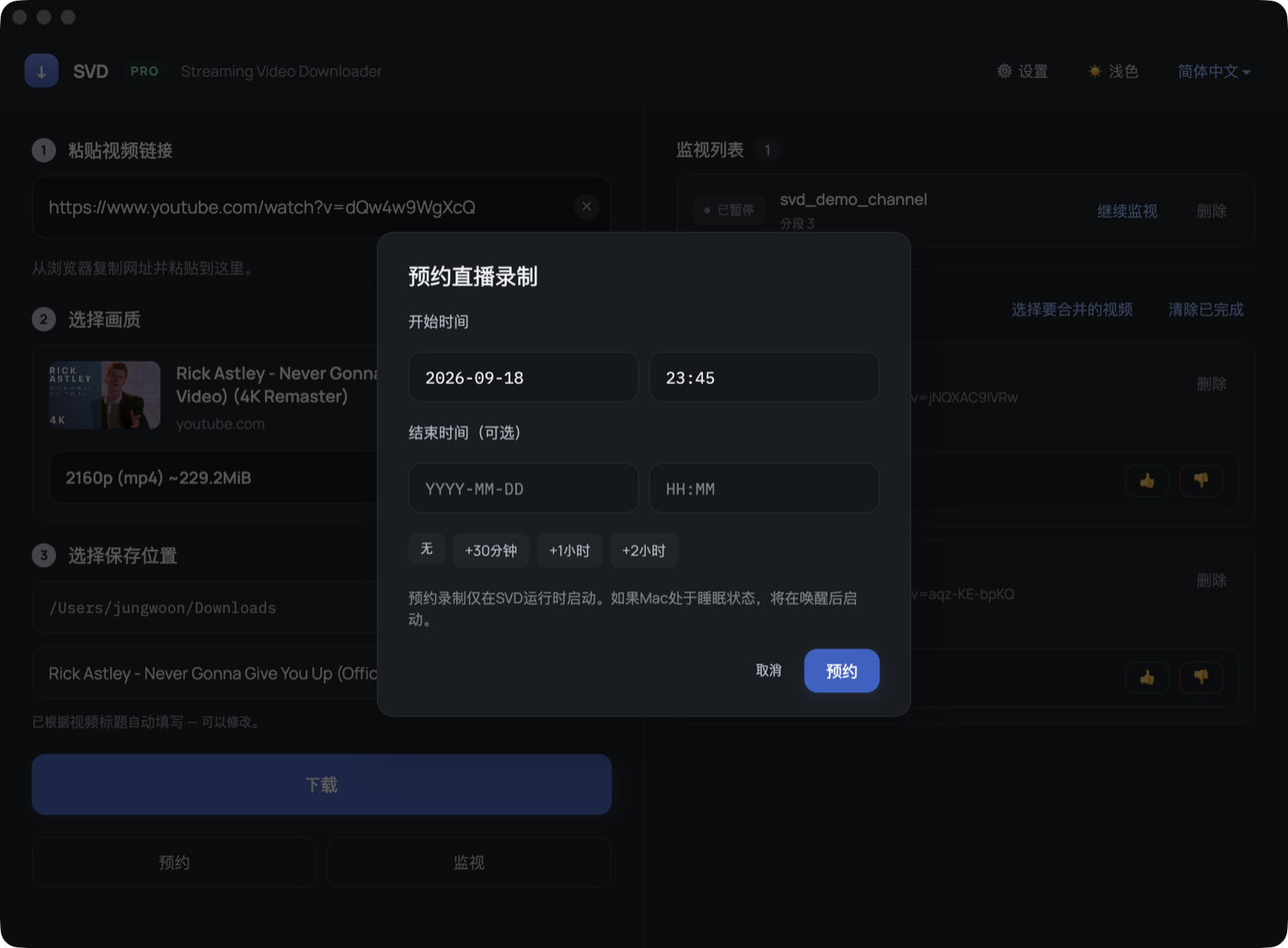This screenshot has height=948, width=1288.
Task: Select the +2小时 preset
Action: 644,550
